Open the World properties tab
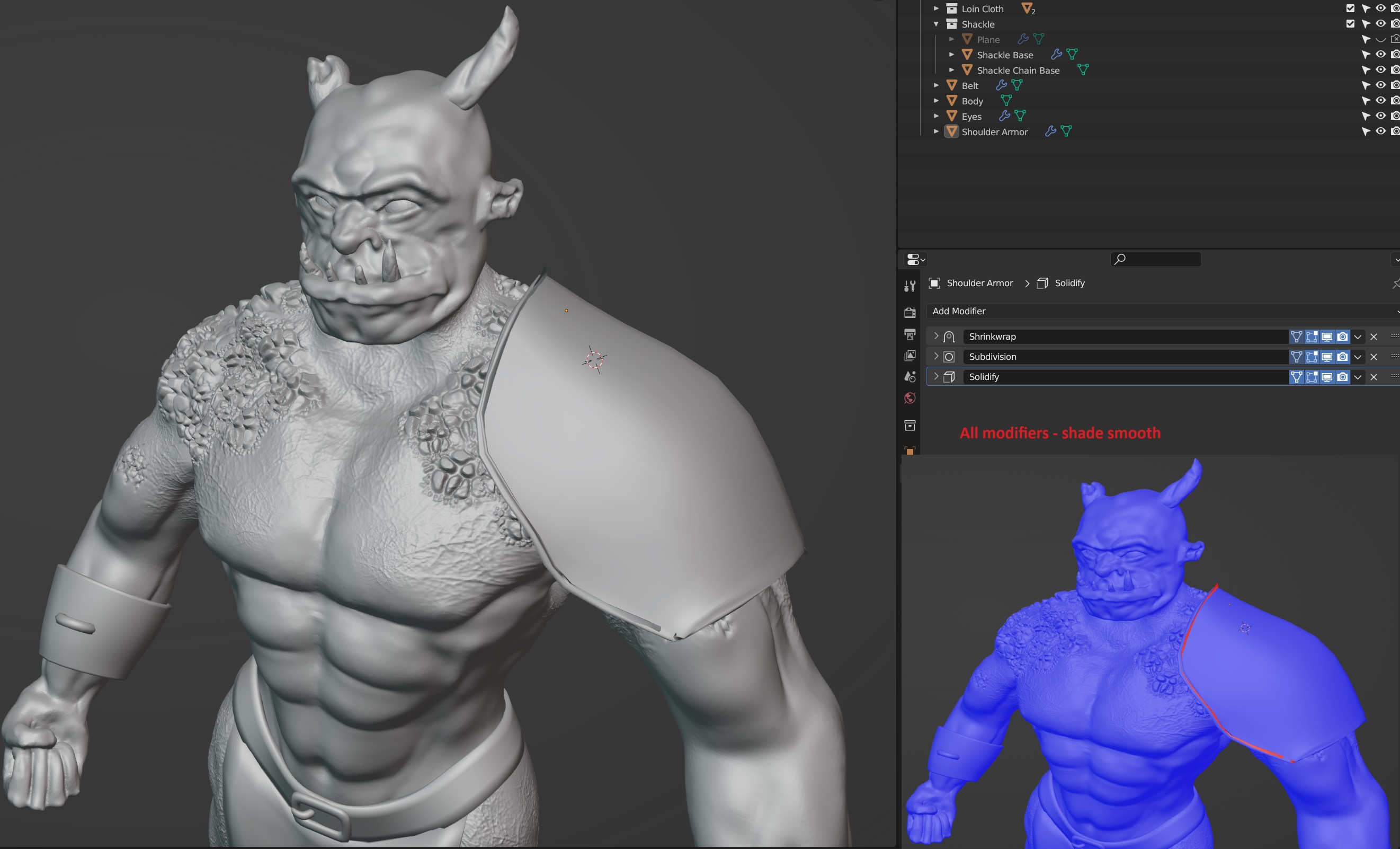The image size is (1400, 849). [x=909, y=398]
